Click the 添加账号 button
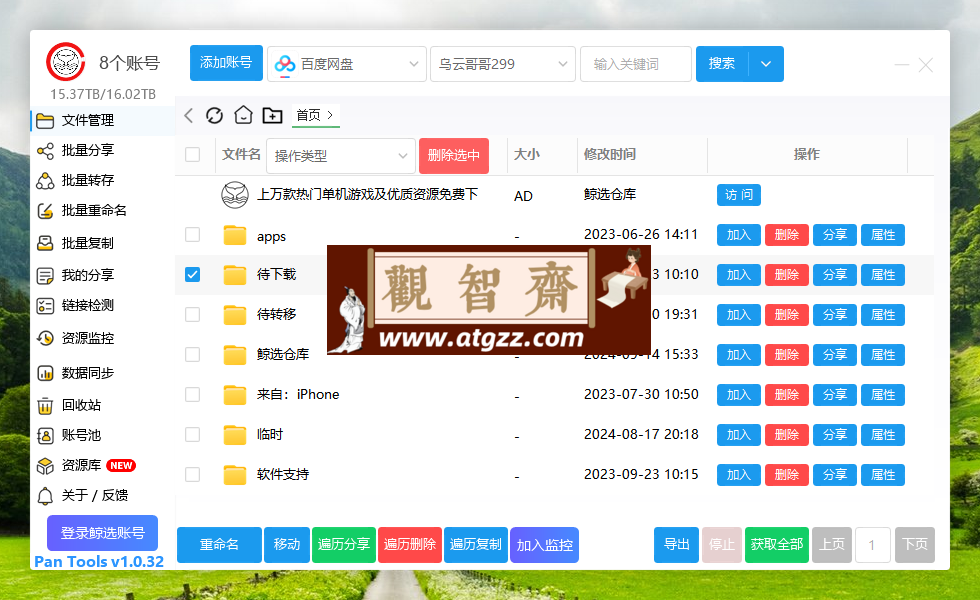The image size is (980, 600). pos(226,63)
